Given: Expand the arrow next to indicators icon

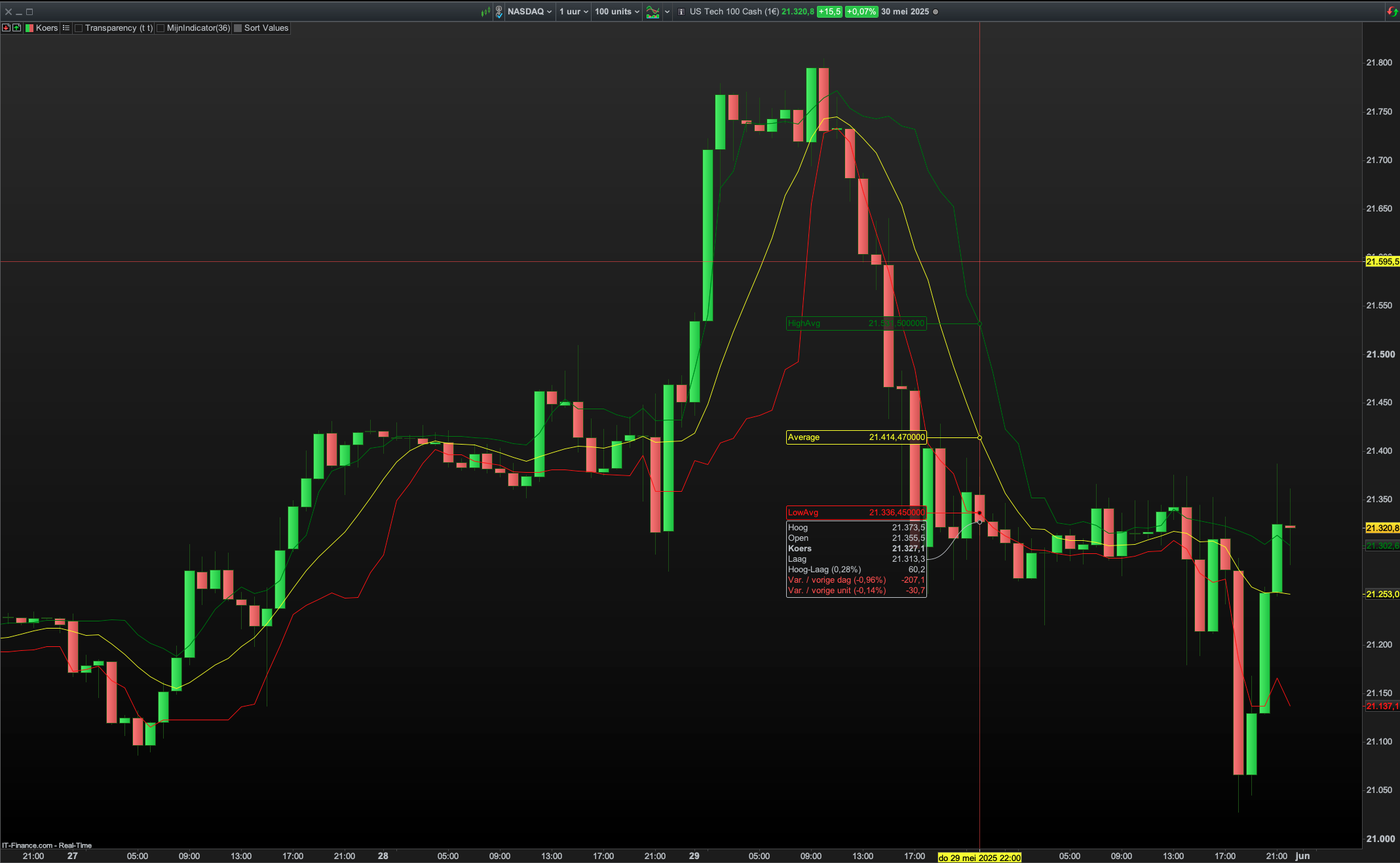Looking at the screenshot, I should coord(667,12).
